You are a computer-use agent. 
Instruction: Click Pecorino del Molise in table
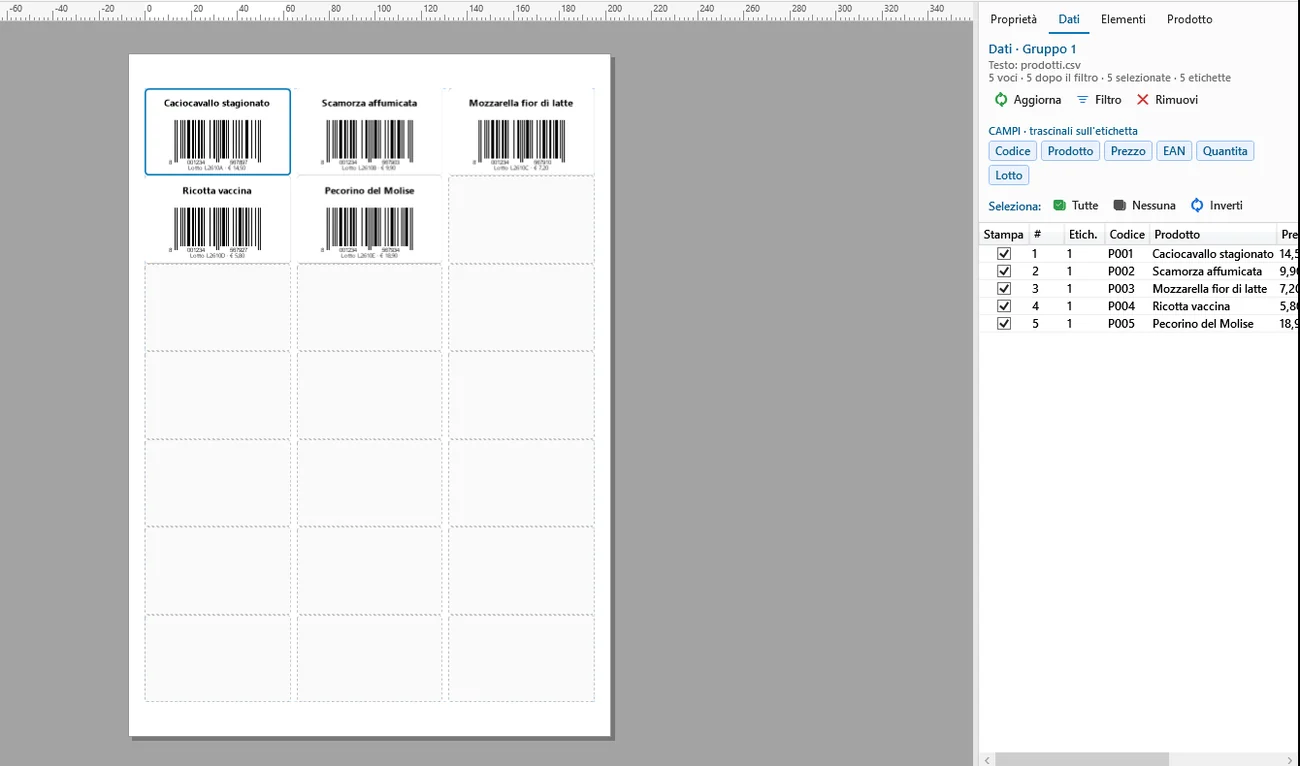pos(1203,324)
